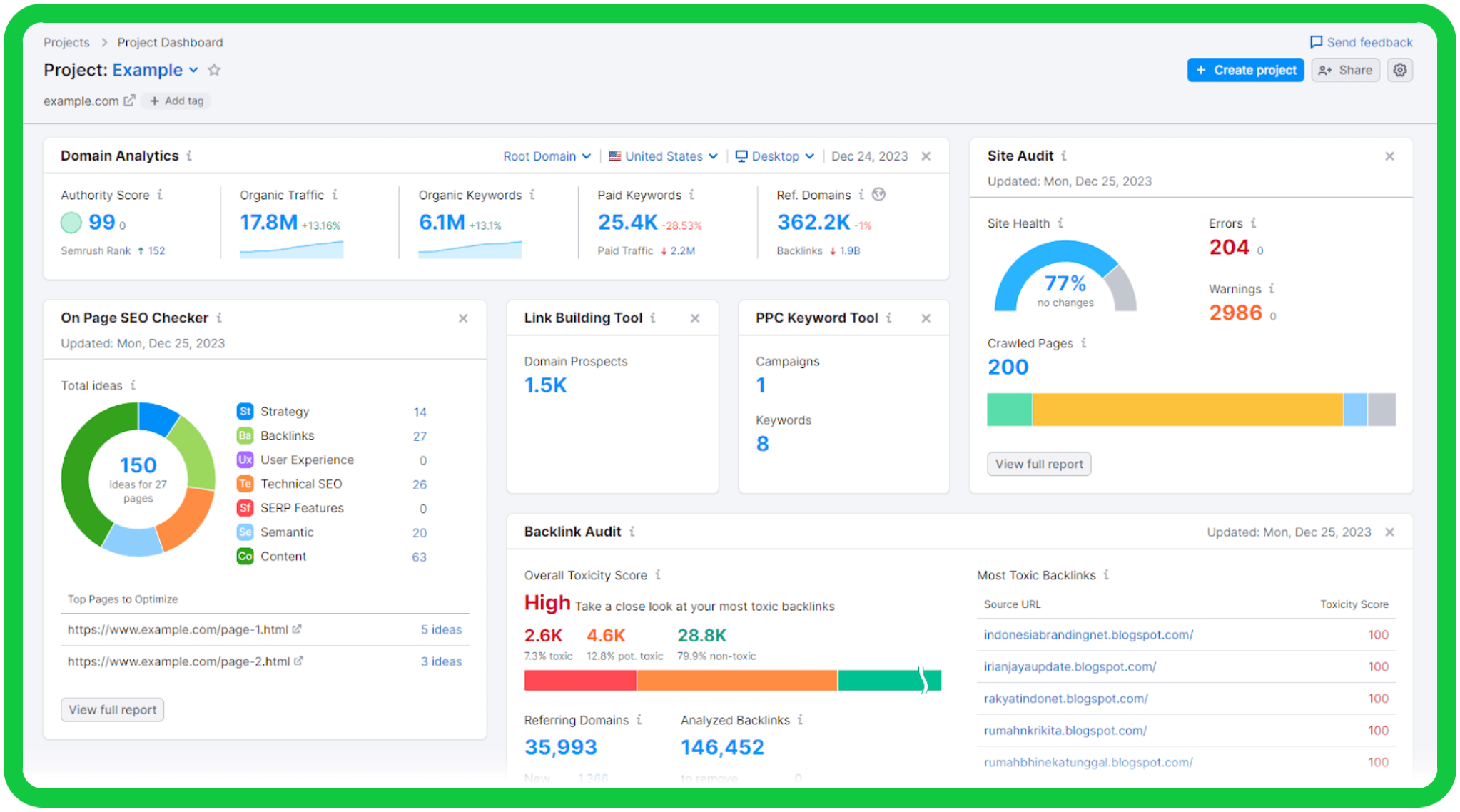Screen dimensions: 1460x812
Task: Open the United States country dropdown
Action: point(663,156)
